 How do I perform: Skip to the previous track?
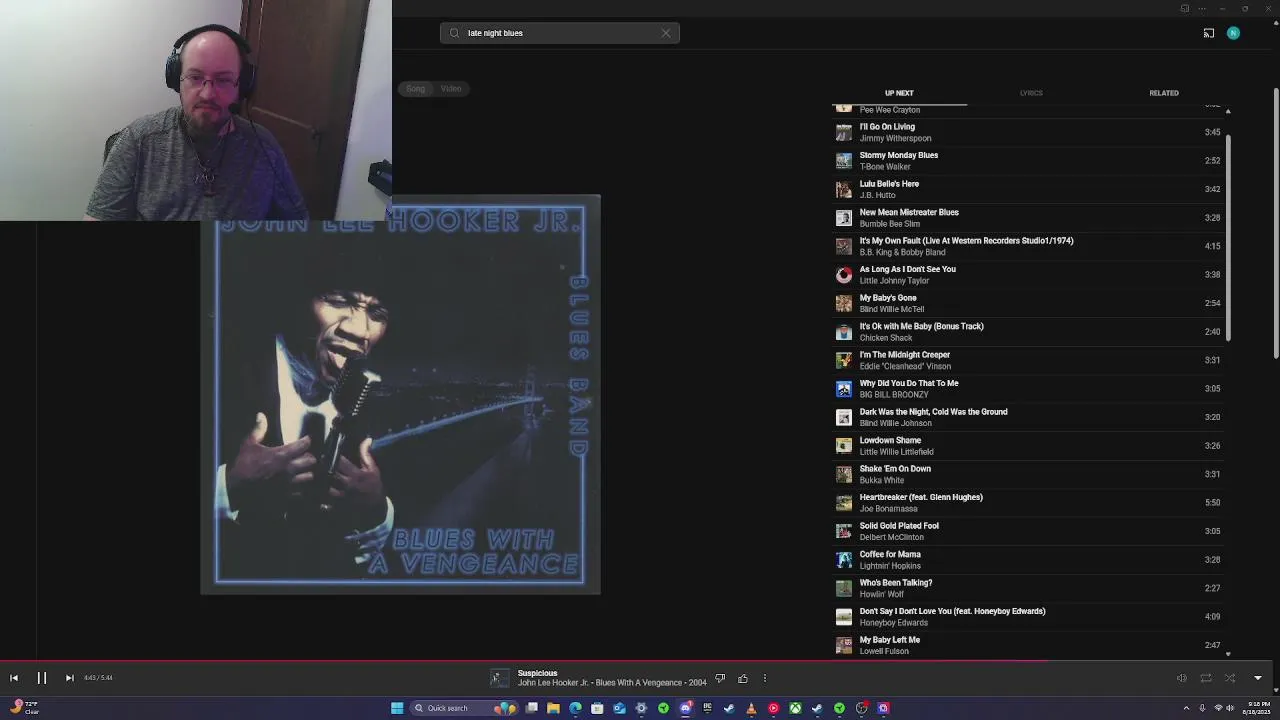[x=14, y=678]
